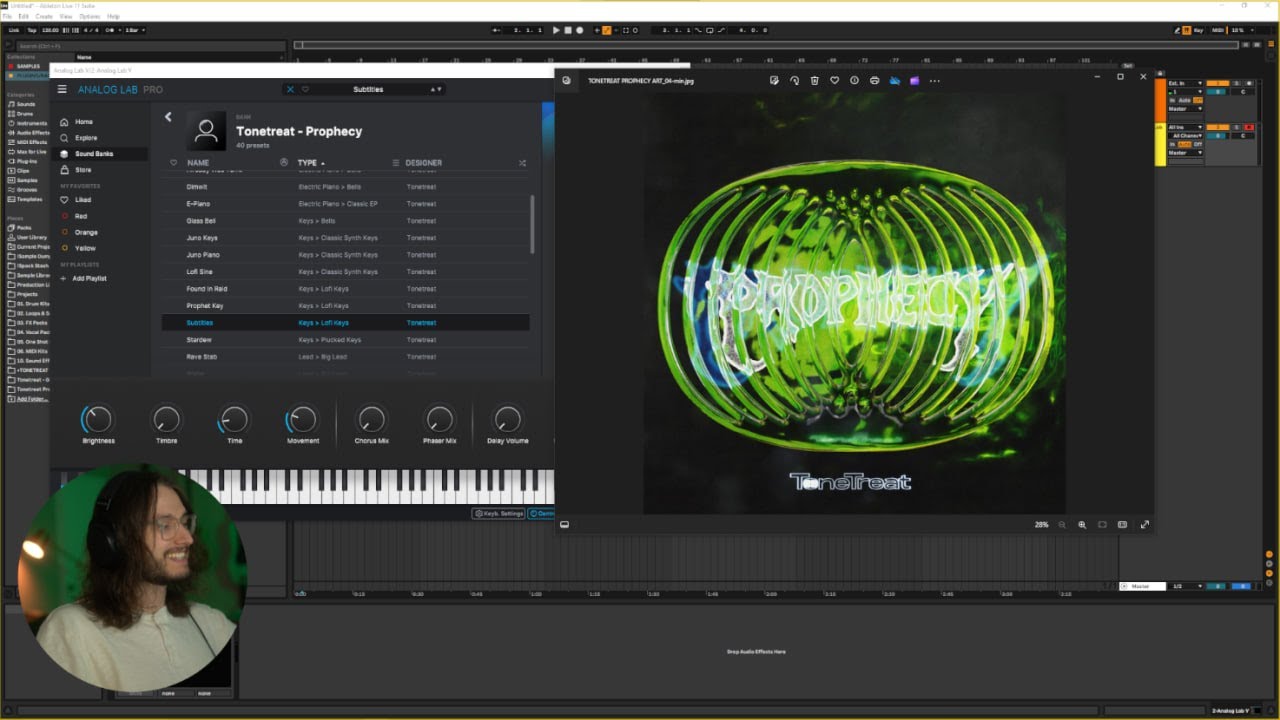This screenshot has width=1280, height=720.
Task: Open the purple Clipchamp icon in the photo viewer
Action: click(x=914, y=80)
